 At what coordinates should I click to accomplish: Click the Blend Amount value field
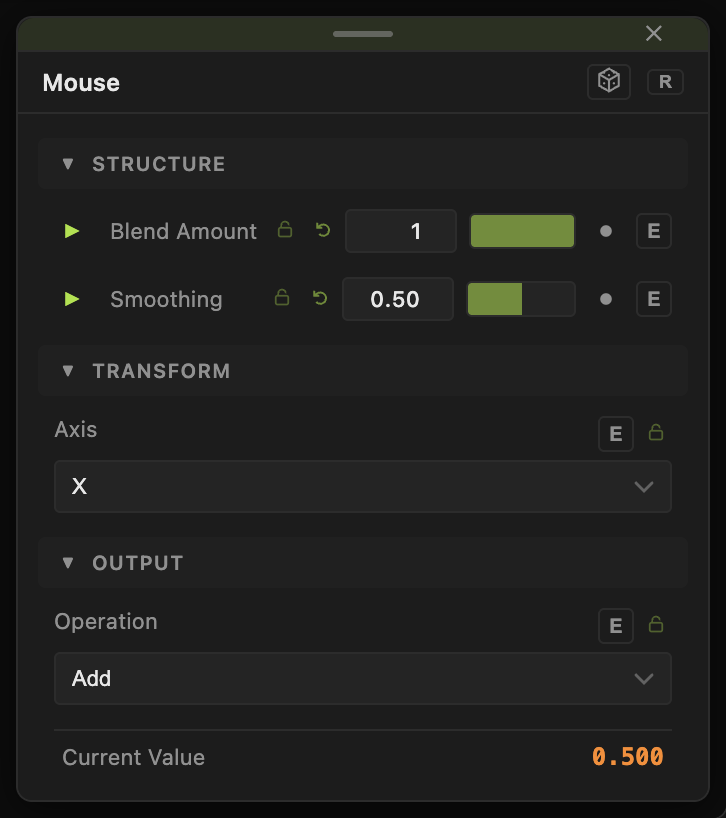click(401, 231)
